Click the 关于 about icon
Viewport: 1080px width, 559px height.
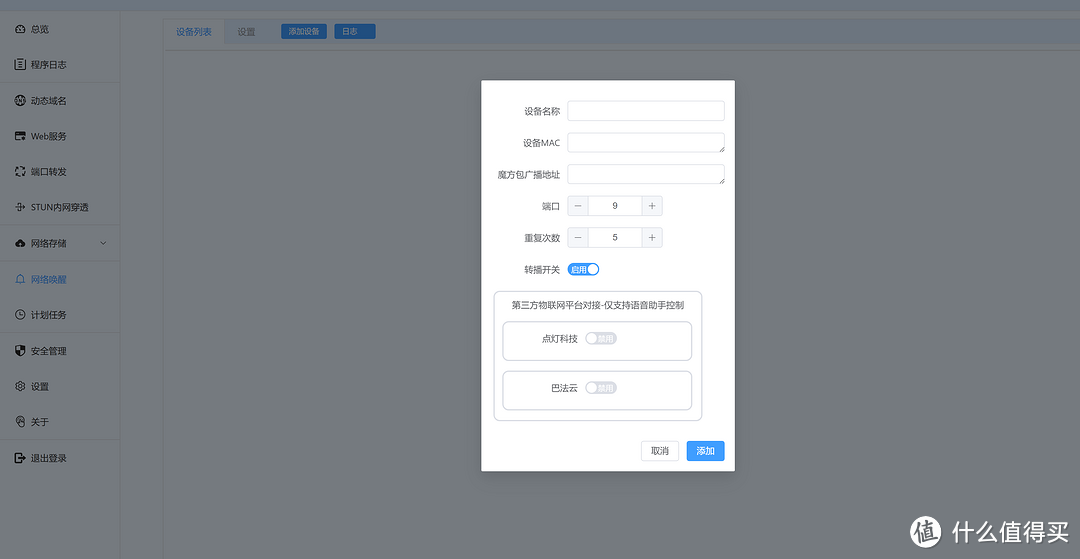[x=20, y=421]
